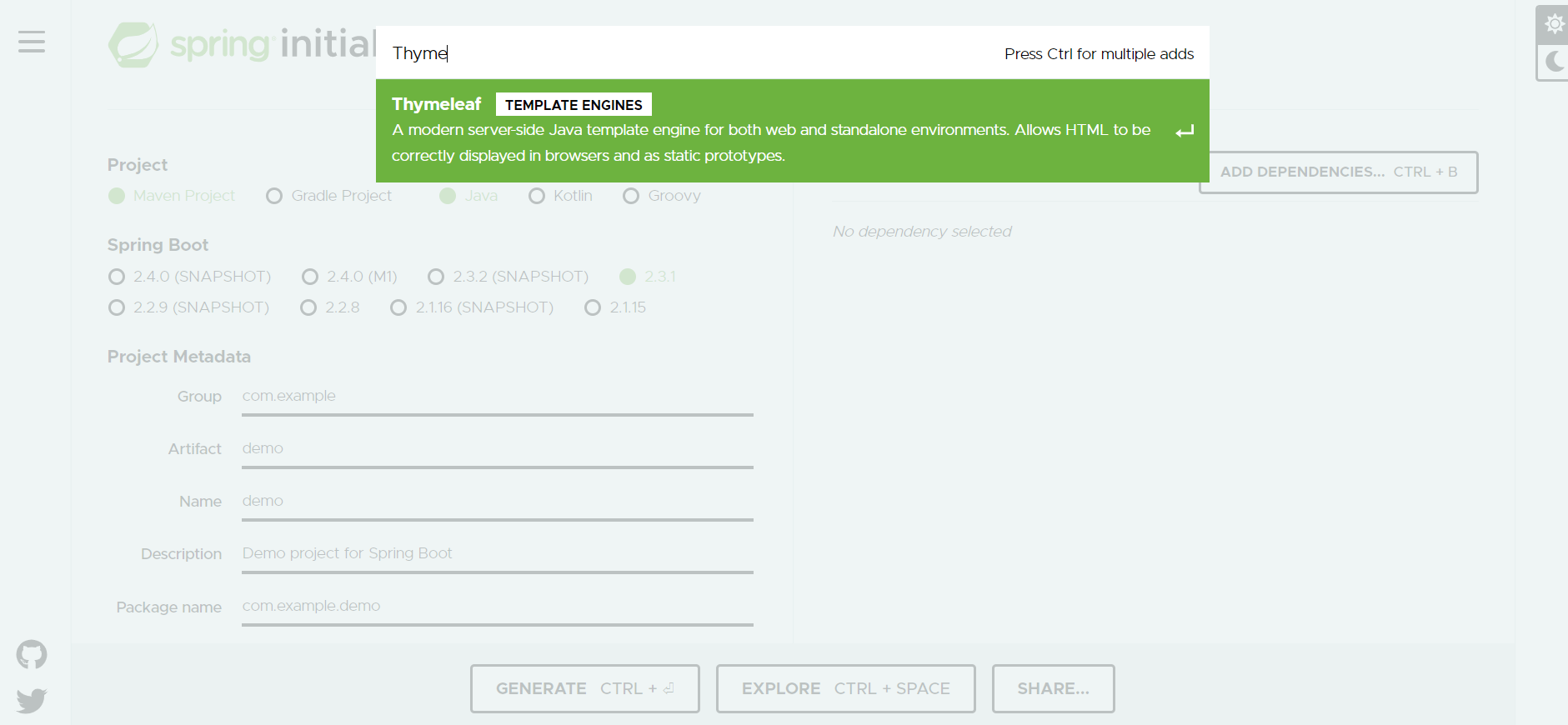This screenshot has height=725, width=1568.
Task: Select Spring Boot 2.2.8 version
Action: pos(330,307)
